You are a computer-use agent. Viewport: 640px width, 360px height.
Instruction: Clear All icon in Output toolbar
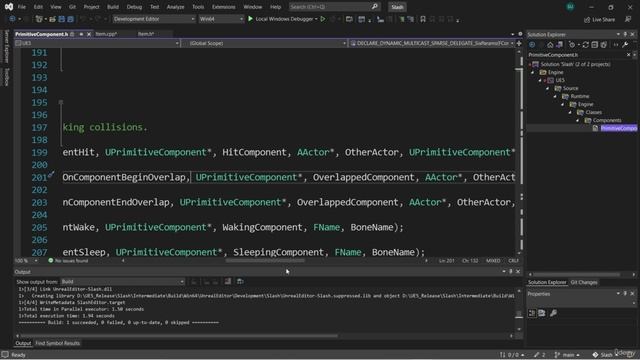[x=228, y=281]
